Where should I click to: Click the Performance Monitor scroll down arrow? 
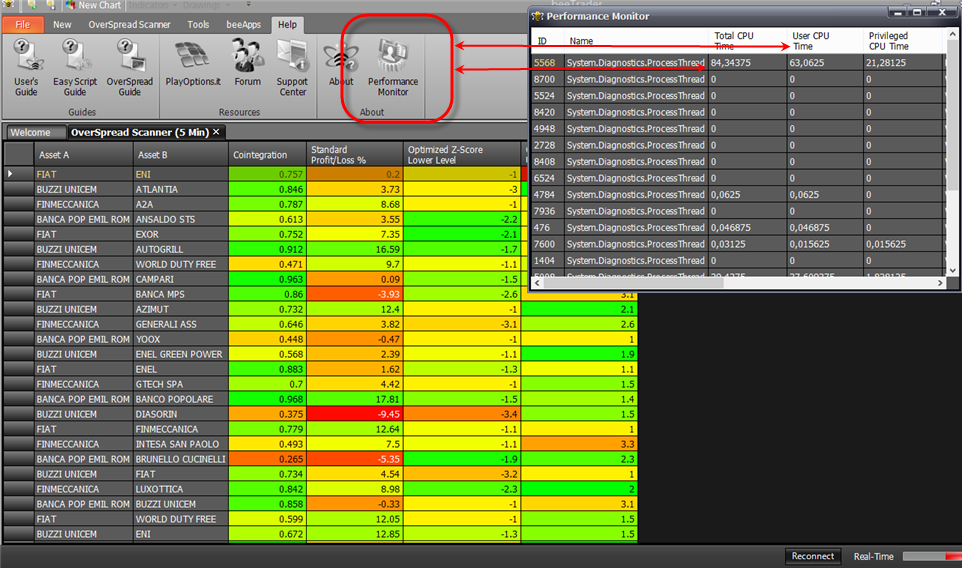click(x=952, y=270)
